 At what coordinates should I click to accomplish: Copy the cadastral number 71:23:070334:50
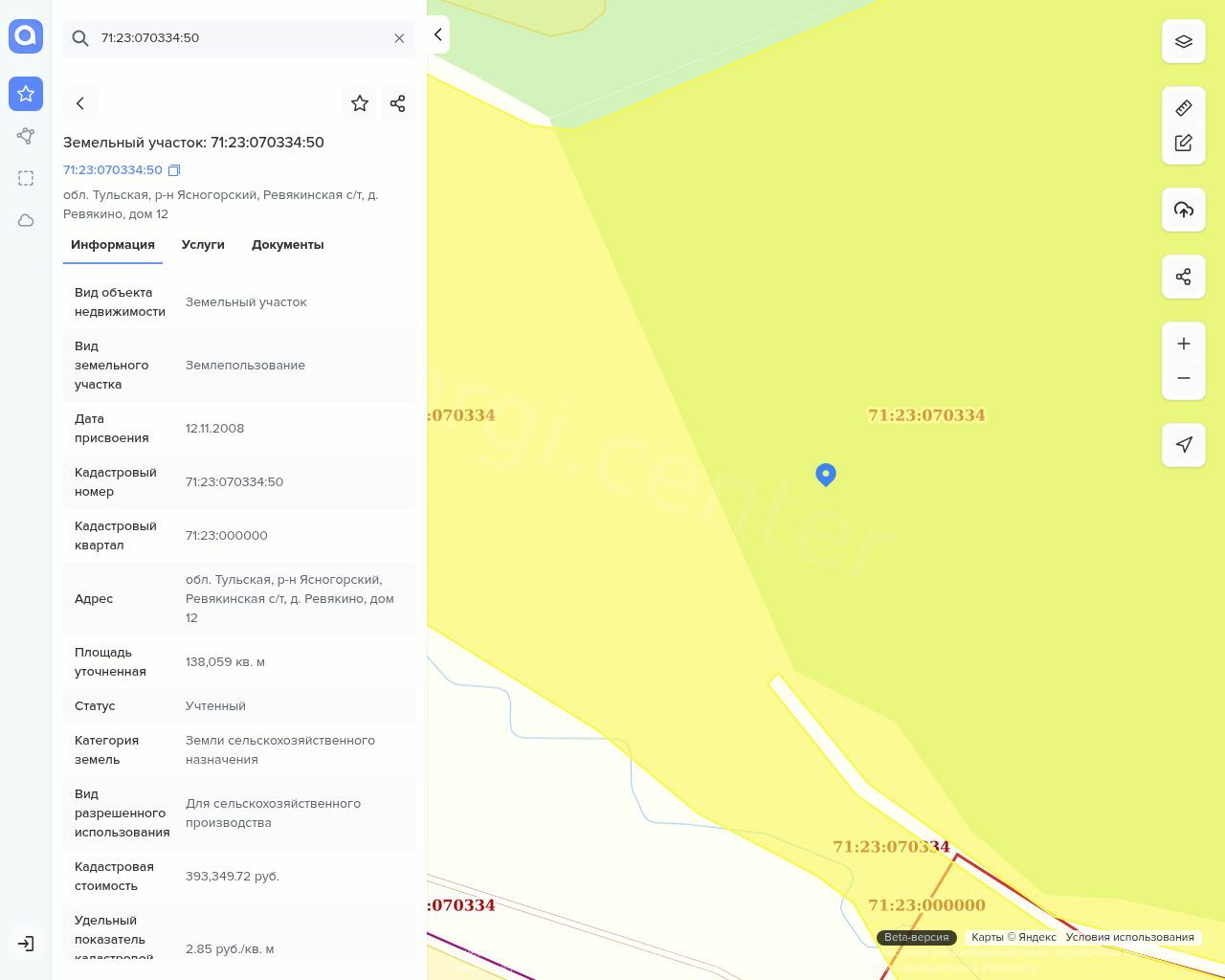(174, 170)
